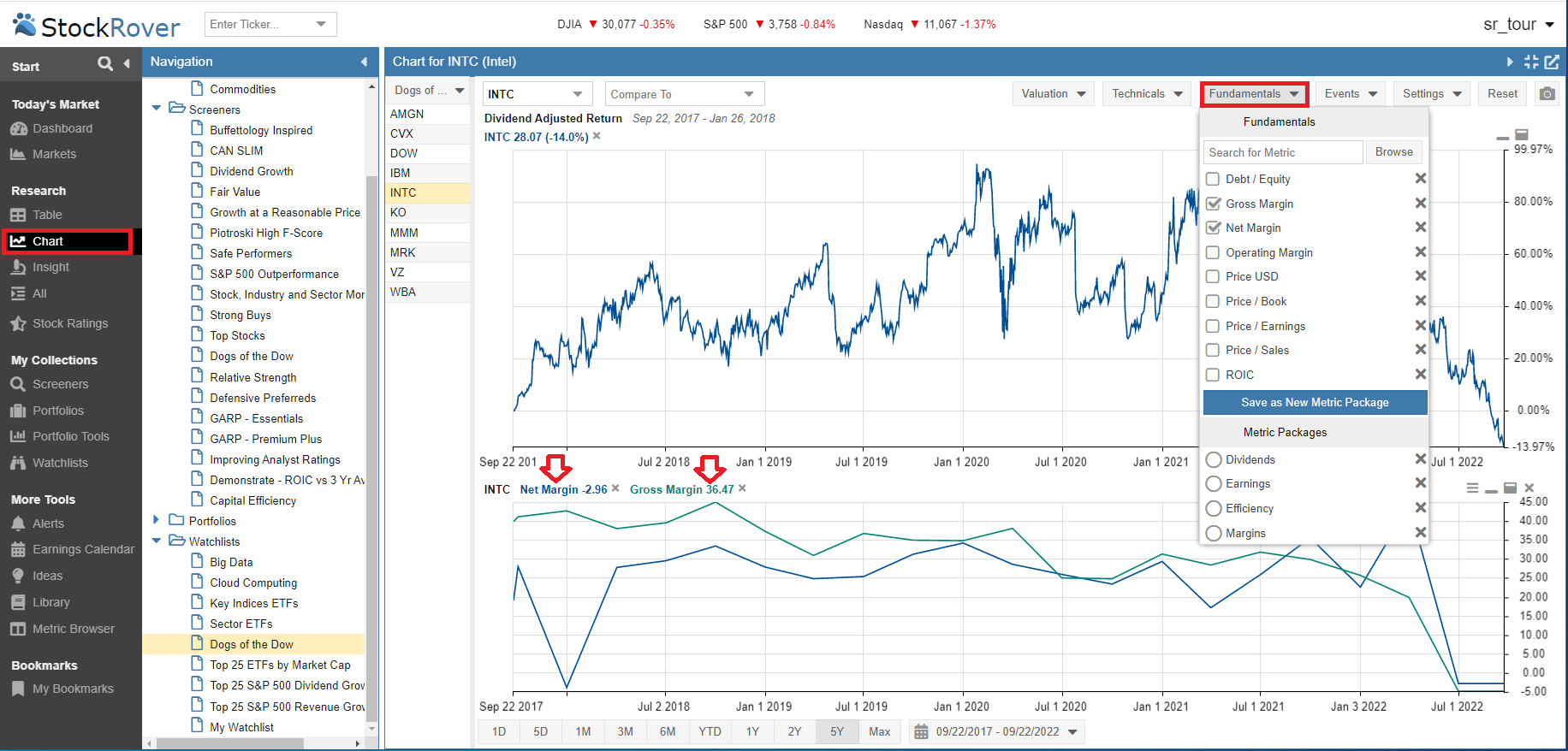
Task: Click the Reset button
Action: point(1502,94)
